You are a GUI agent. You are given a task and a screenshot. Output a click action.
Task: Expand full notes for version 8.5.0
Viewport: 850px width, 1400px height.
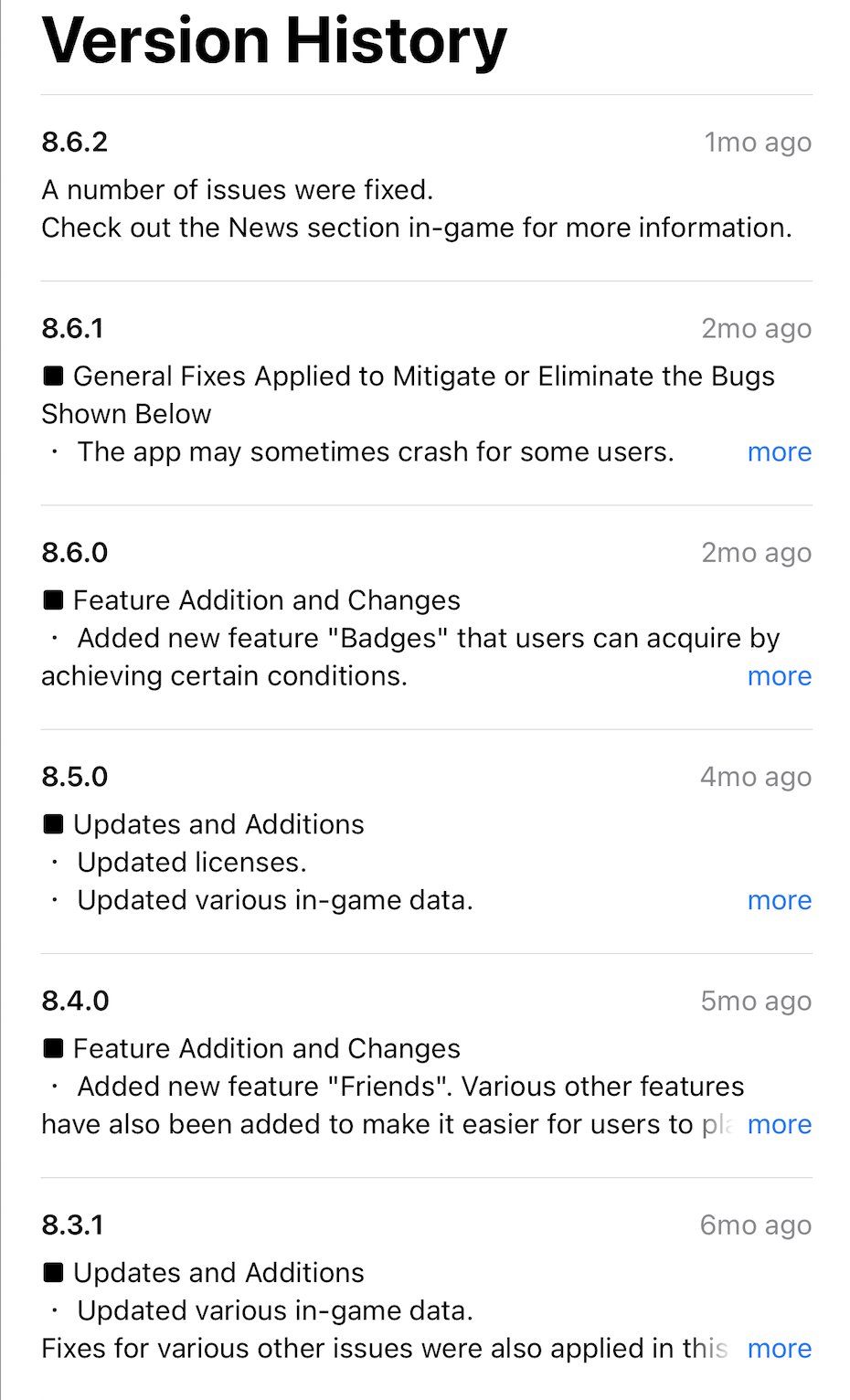pos(779,900)
